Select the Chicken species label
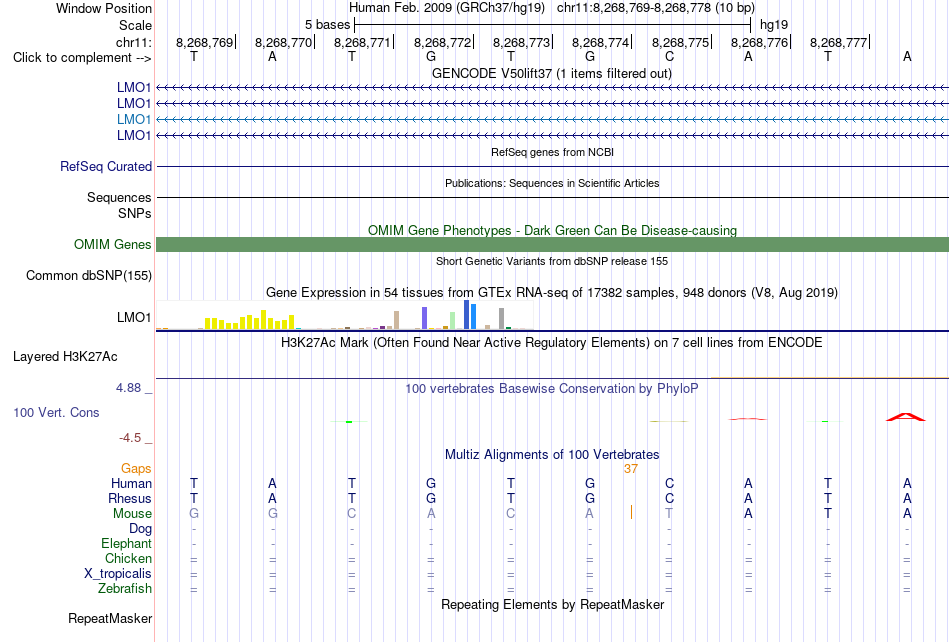The width and height of the screenshot is (950, 642). [x=128, y=558]
